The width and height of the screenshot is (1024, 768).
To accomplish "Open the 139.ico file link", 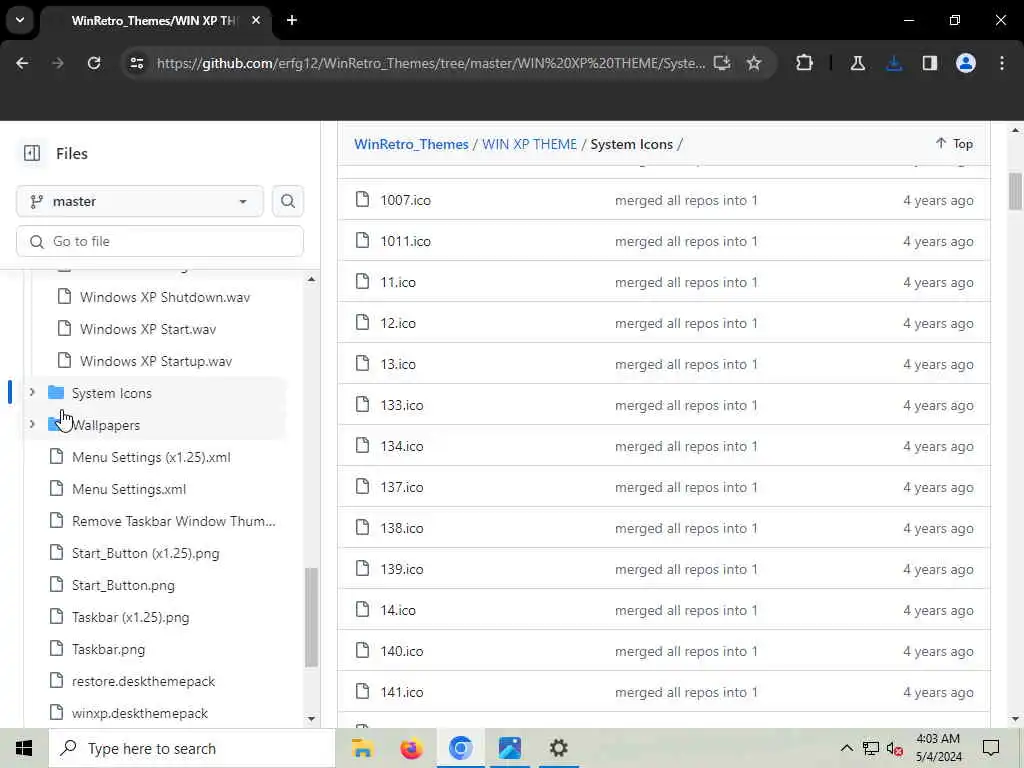I will coord(402,569).
